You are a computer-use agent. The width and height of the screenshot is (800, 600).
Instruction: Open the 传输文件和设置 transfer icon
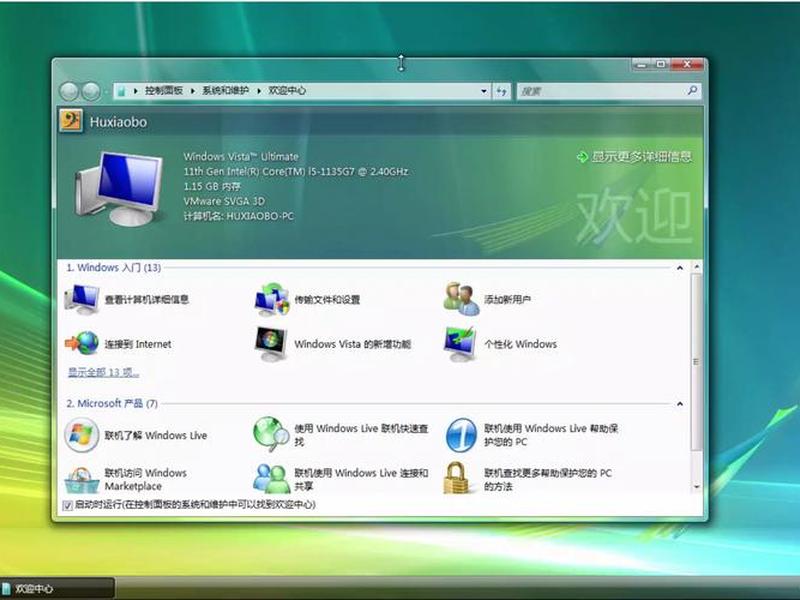tap(271, 299)
